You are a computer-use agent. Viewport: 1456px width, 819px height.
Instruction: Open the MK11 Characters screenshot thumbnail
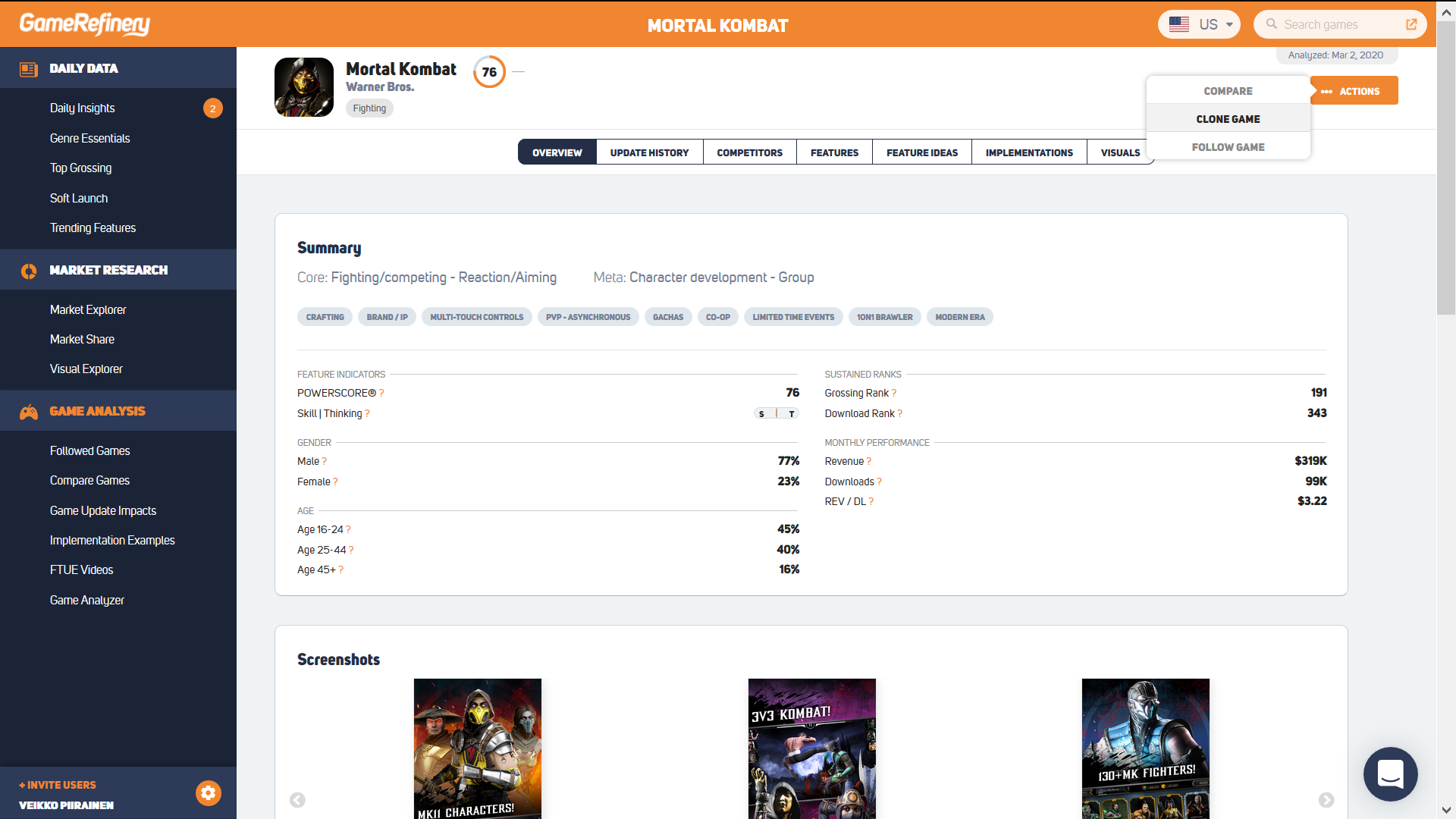(478, 748)
